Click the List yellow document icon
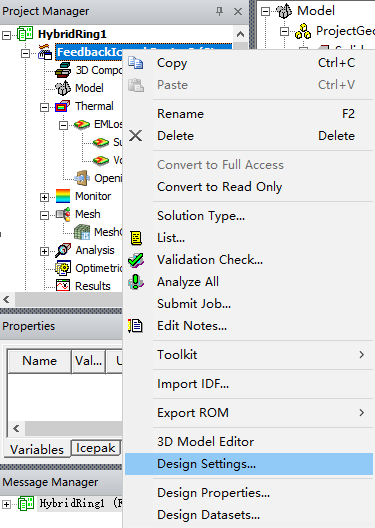Viewport: 375px width, 528px height. click(136, 238)
